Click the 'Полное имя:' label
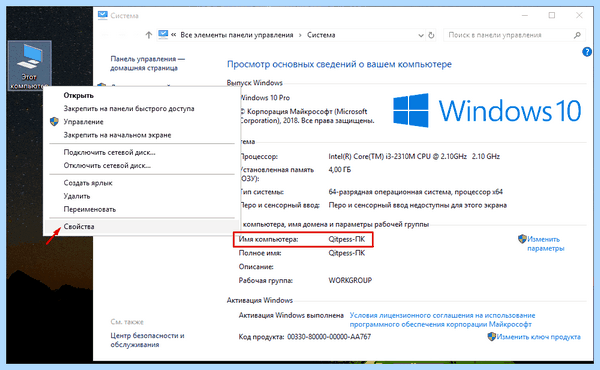The height and width of the screenshot is (370, 600). pos(260,253)
